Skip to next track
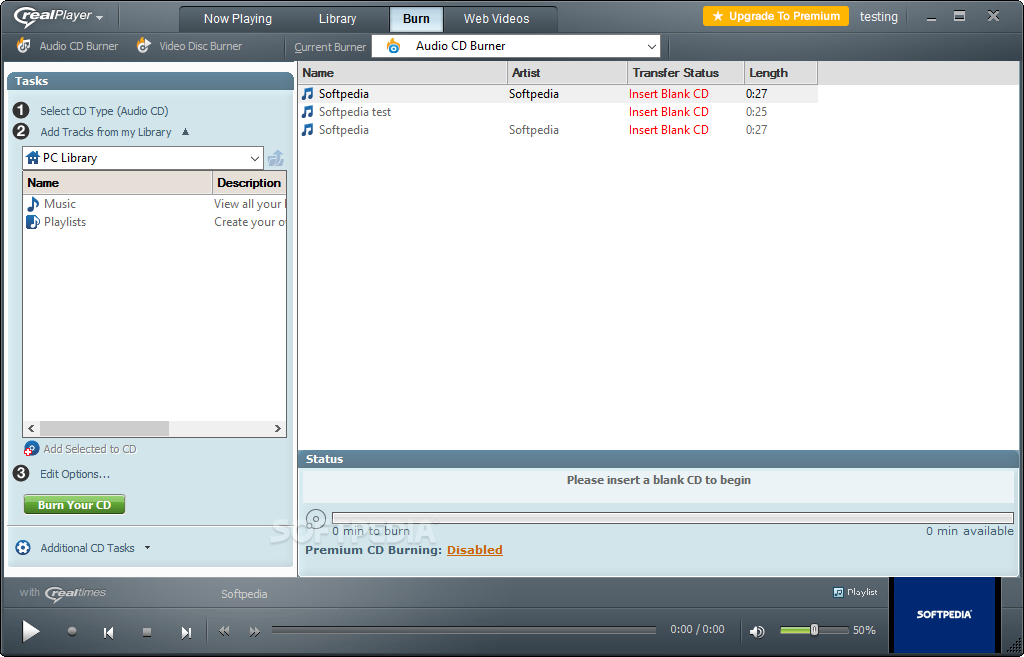The width and height of the screenshot is (1024, 657). pyautogui.click(x=186, y=632)
